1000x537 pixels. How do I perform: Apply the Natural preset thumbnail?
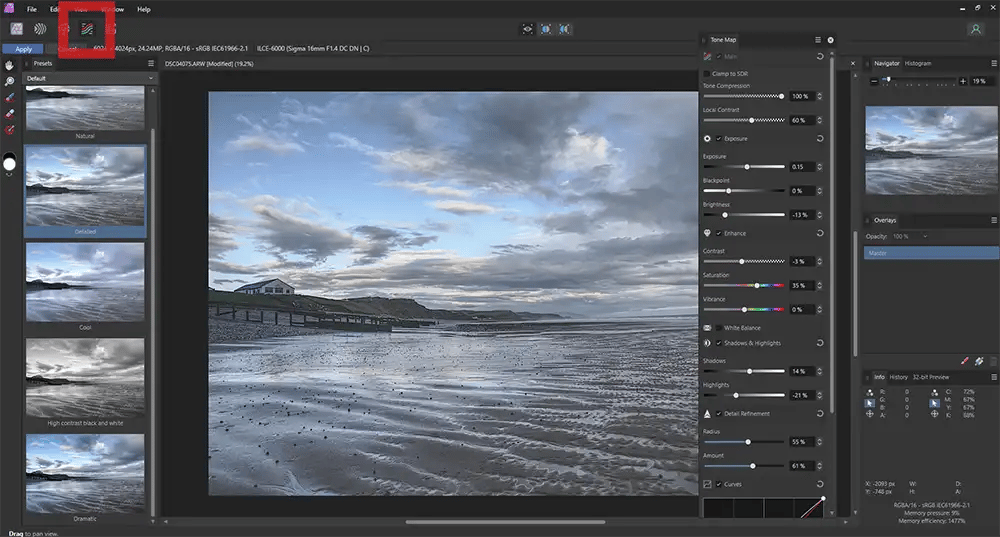point(85,108)
